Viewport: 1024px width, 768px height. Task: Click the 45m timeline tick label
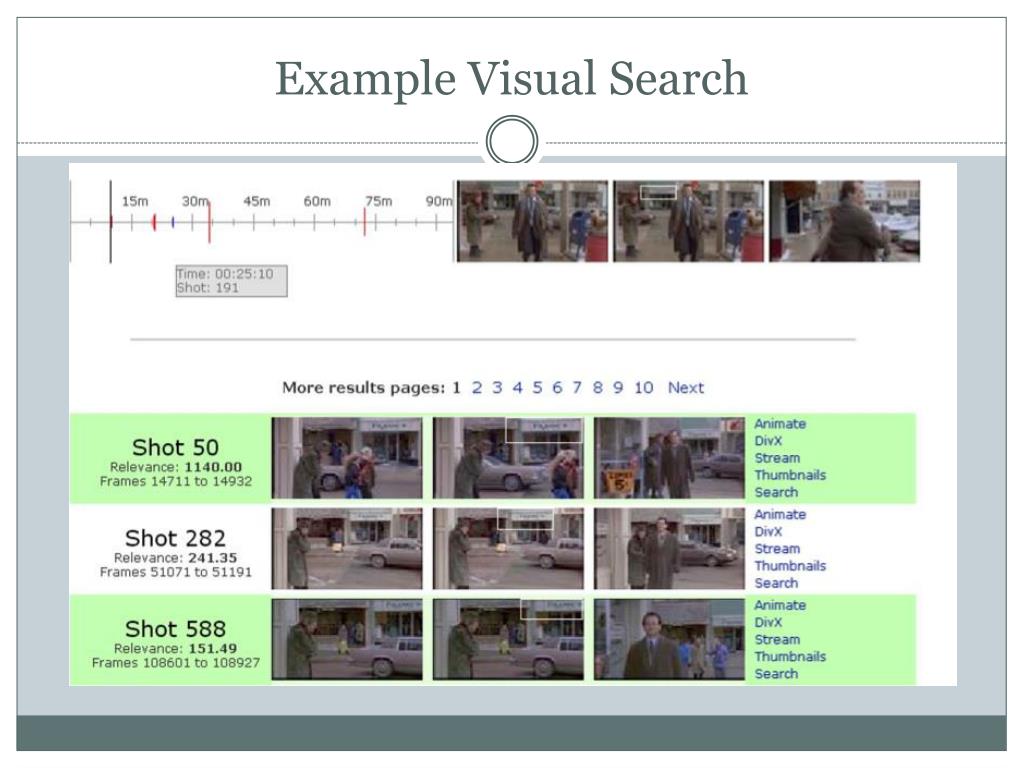tap(256, 201)
